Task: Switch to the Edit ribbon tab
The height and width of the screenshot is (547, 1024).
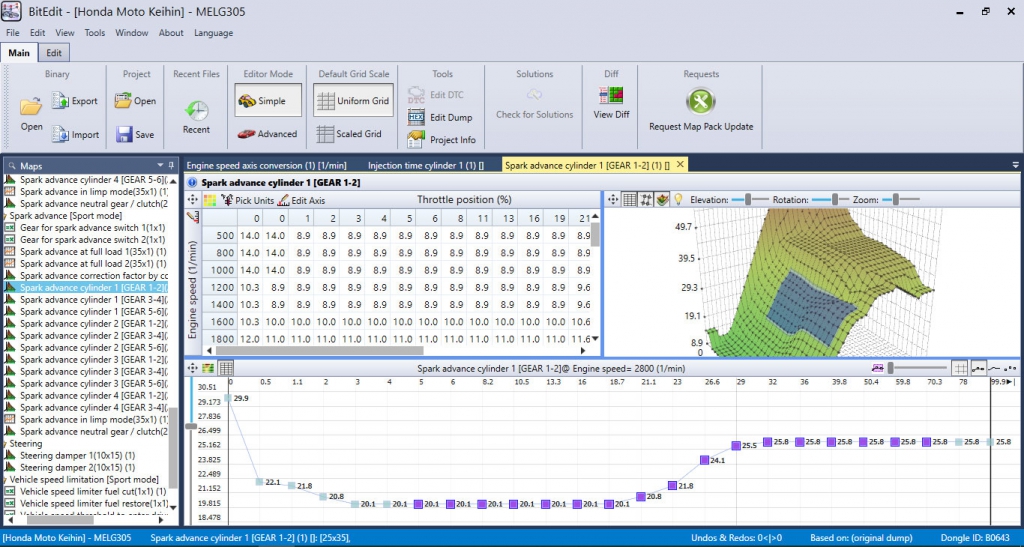Action: 54,53
